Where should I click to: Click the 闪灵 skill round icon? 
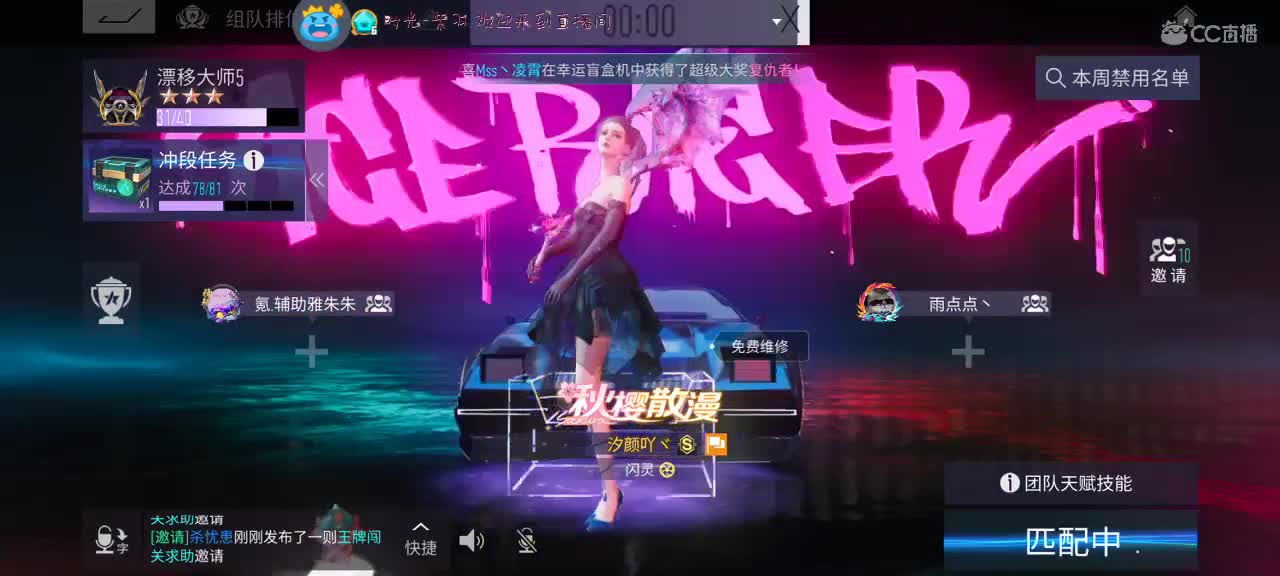[667, 469]
